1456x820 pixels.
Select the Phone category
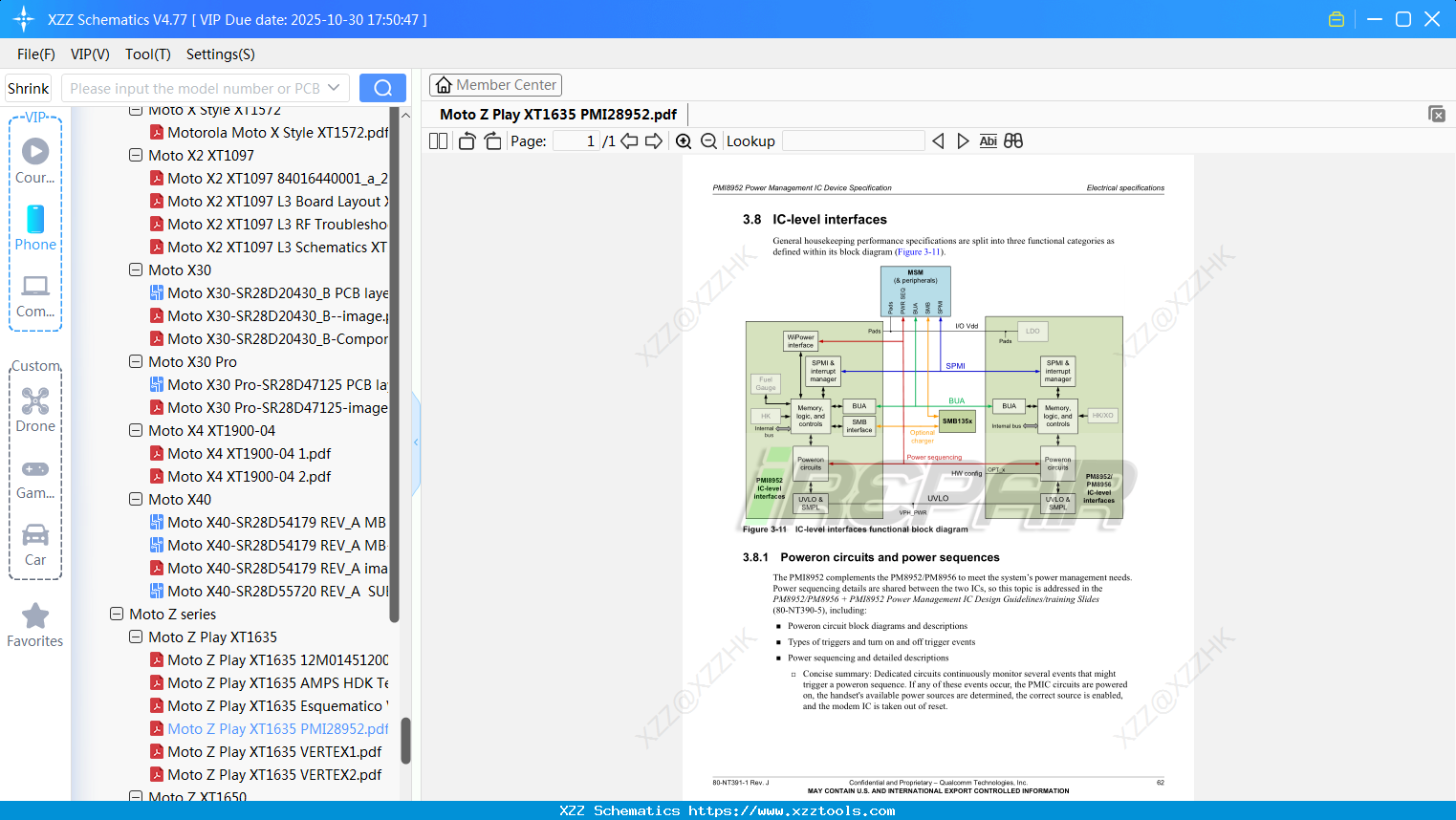click(35, 228)
